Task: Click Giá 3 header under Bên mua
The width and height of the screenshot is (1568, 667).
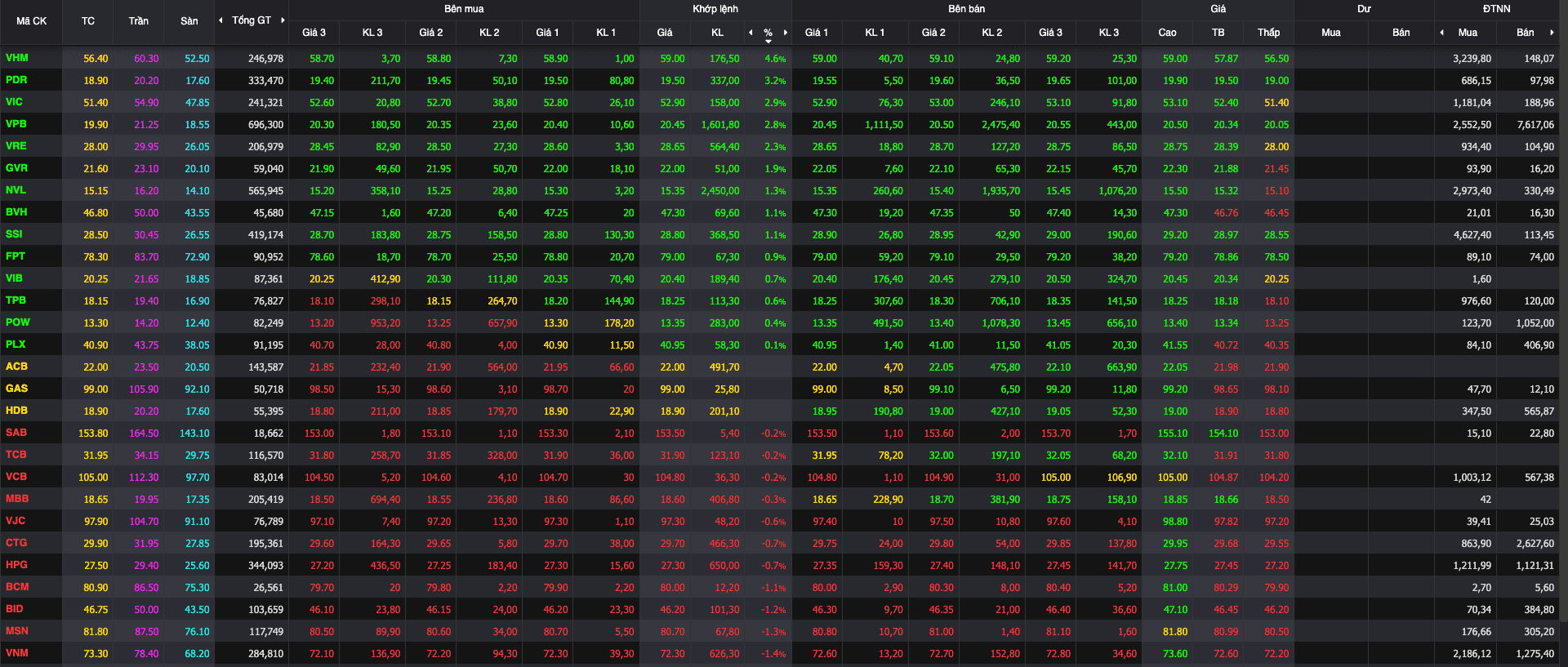Action: point(314,33)
